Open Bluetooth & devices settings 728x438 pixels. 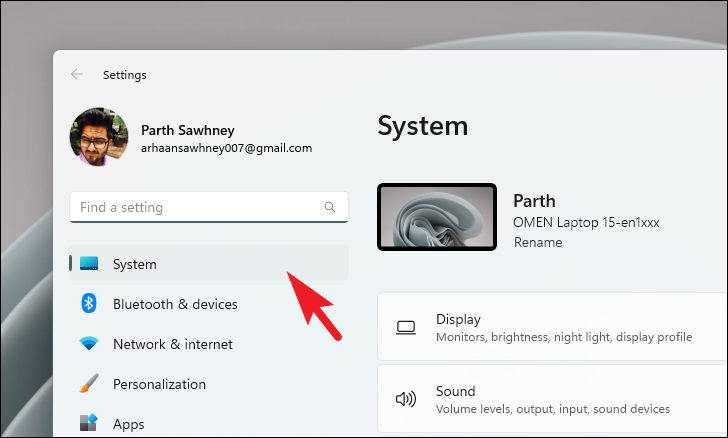click(209, 304)
